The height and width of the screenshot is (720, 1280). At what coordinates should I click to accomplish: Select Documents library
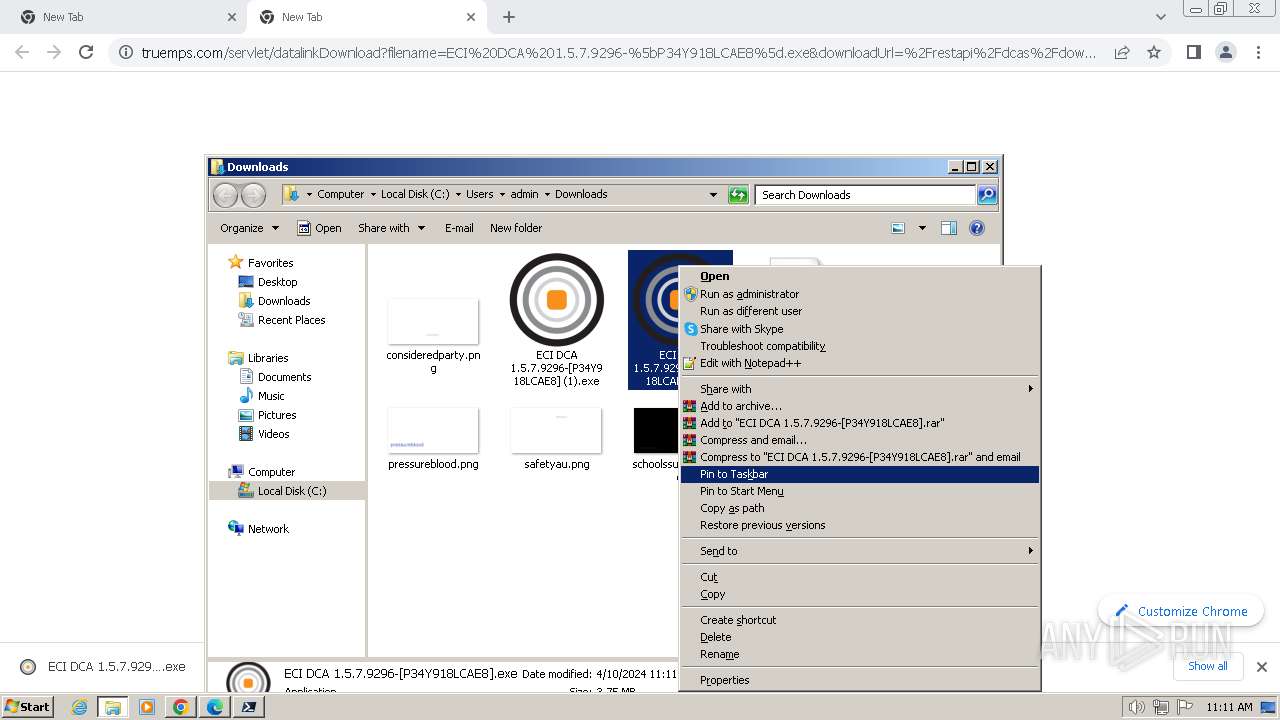click(x=284, y=377)
